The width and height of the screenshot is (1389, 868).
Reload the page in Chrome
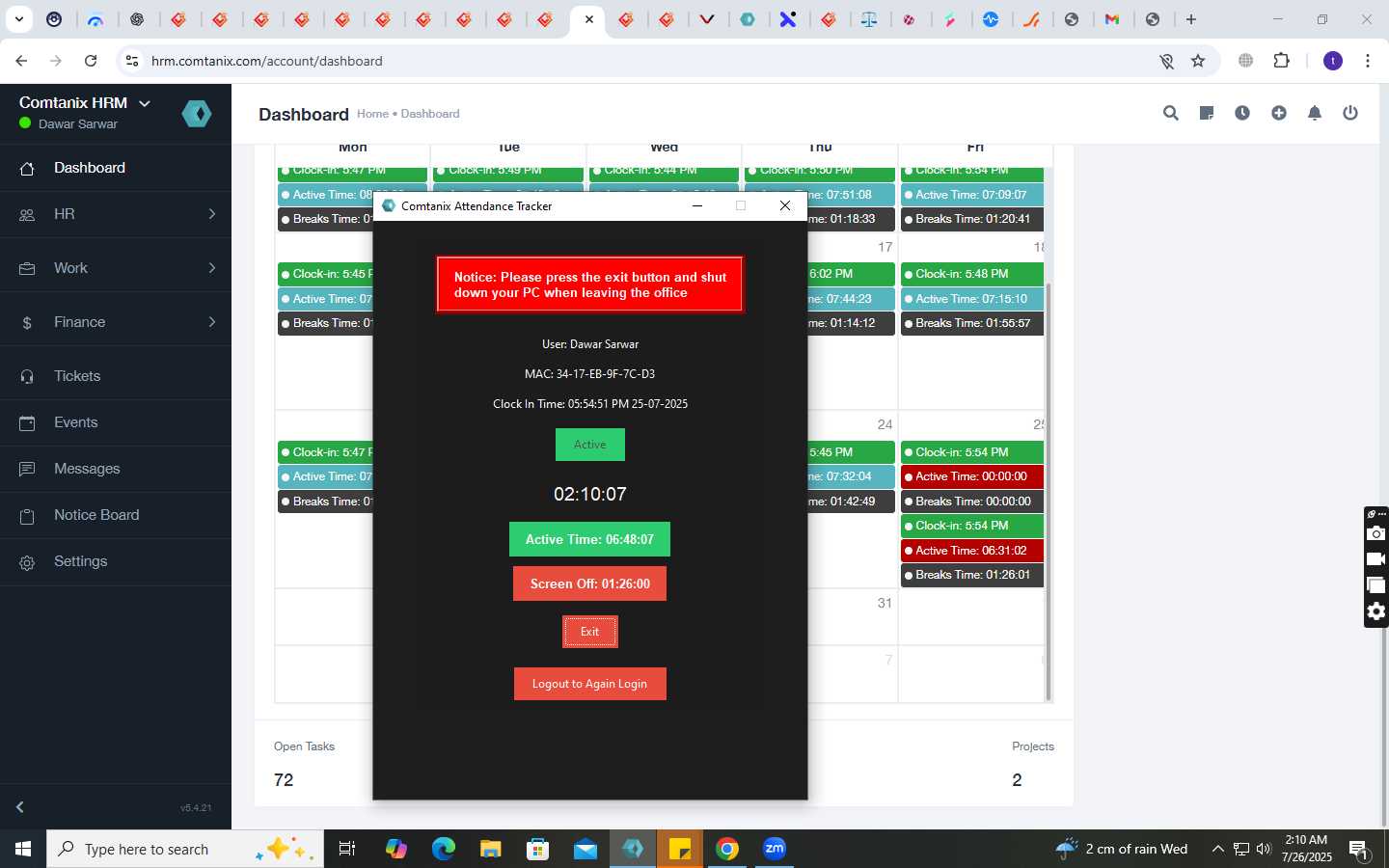pyautogui.click(x=91, y=61)
